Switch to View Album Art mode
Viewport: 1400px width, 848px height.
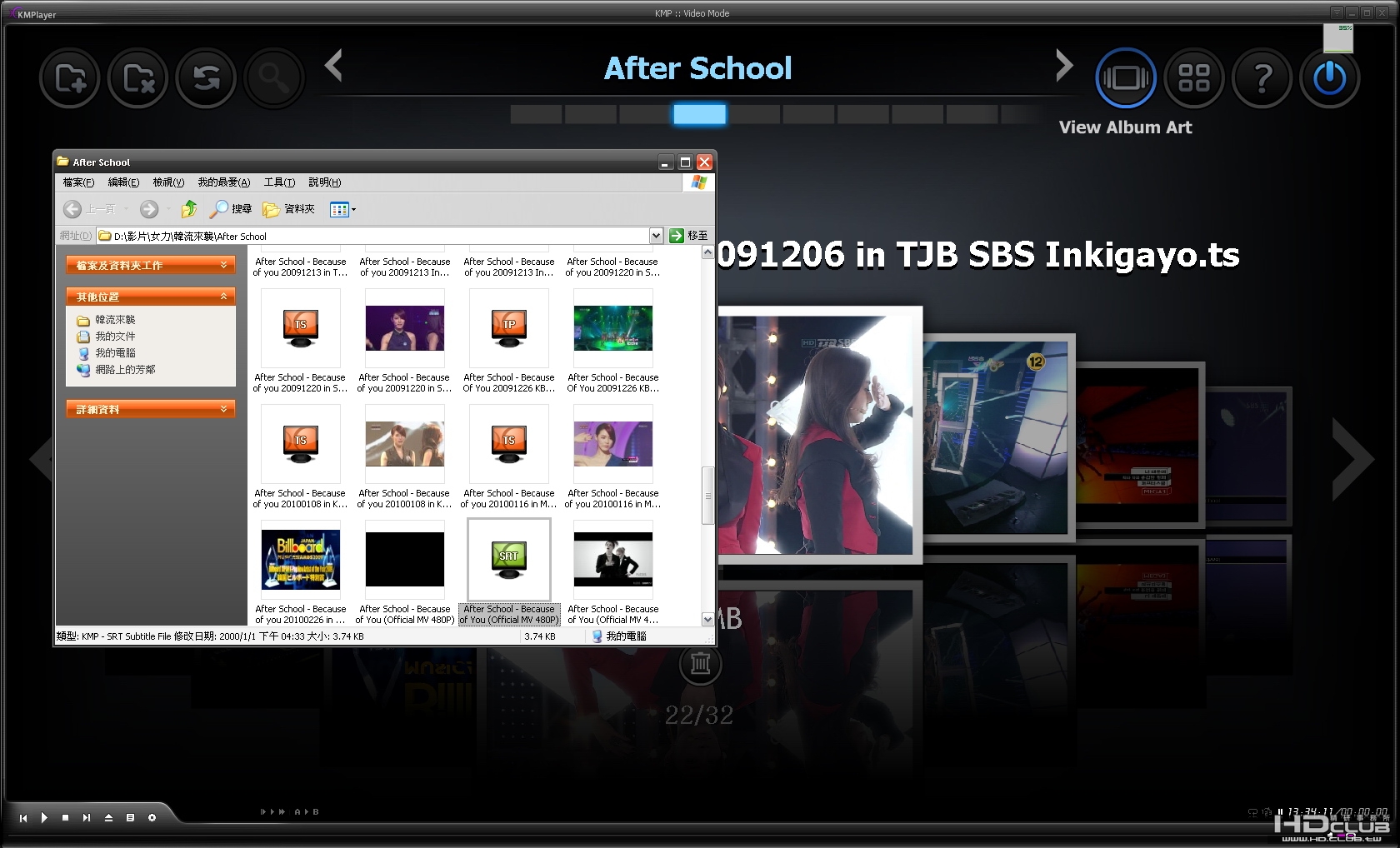[1126, 78]
